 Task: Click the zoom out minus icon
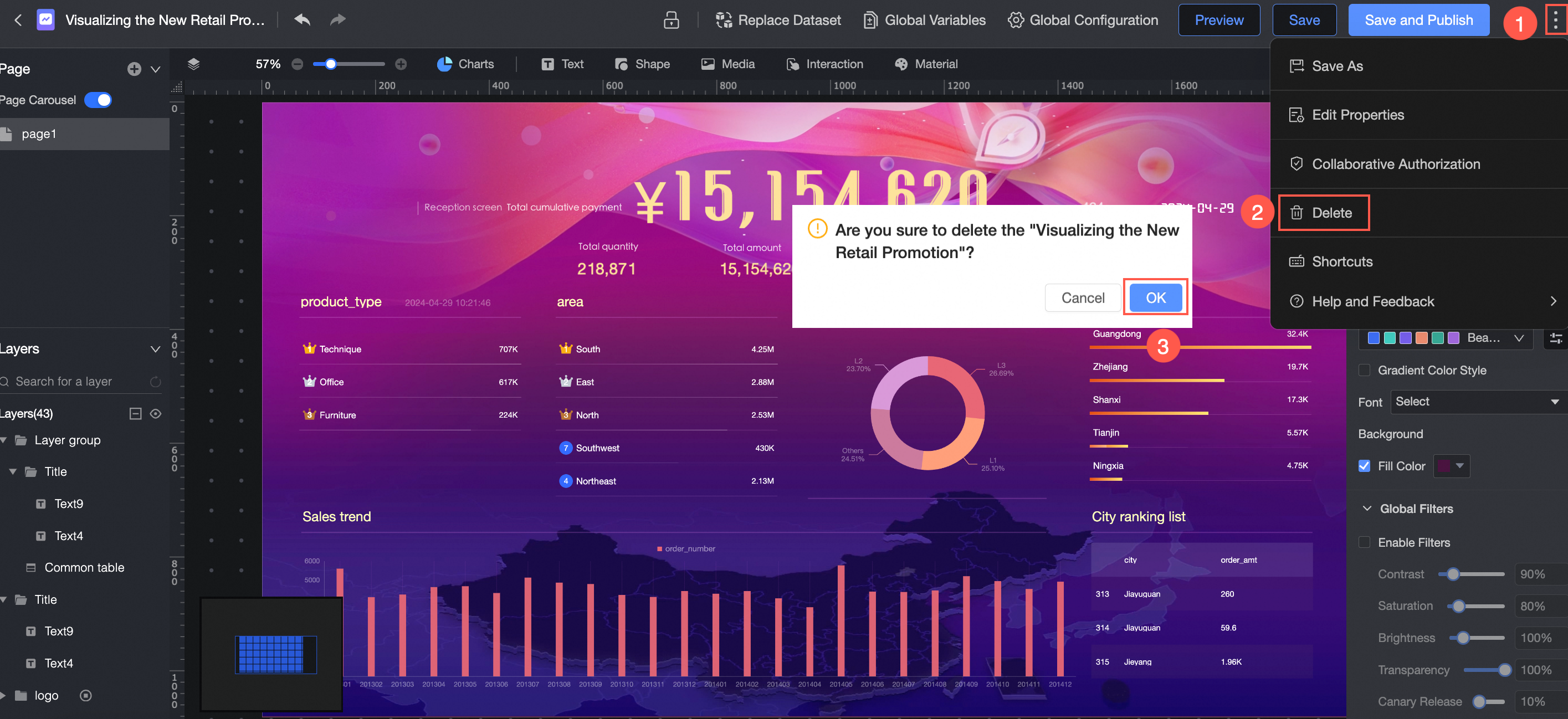click(297, 64)
